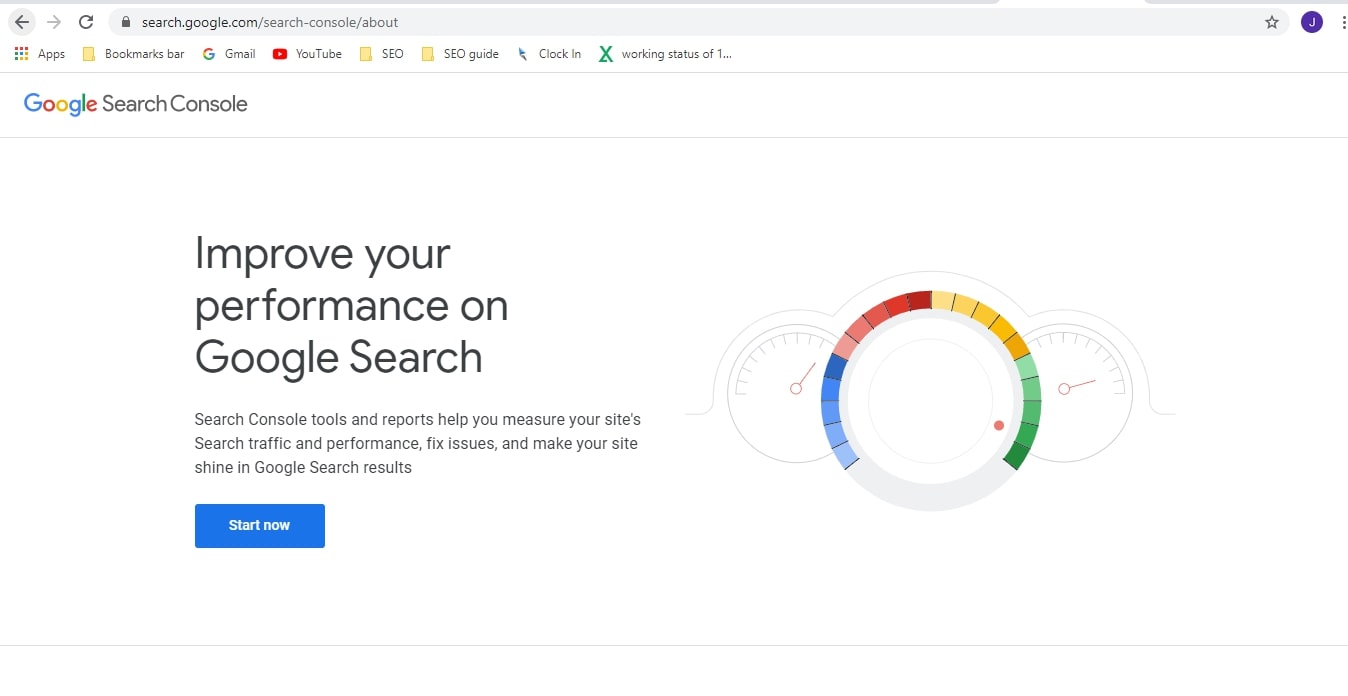1348x696 pixels.
Task: Expand the SEO guide bookmarks folder
Action: click(x=460, y=54)
